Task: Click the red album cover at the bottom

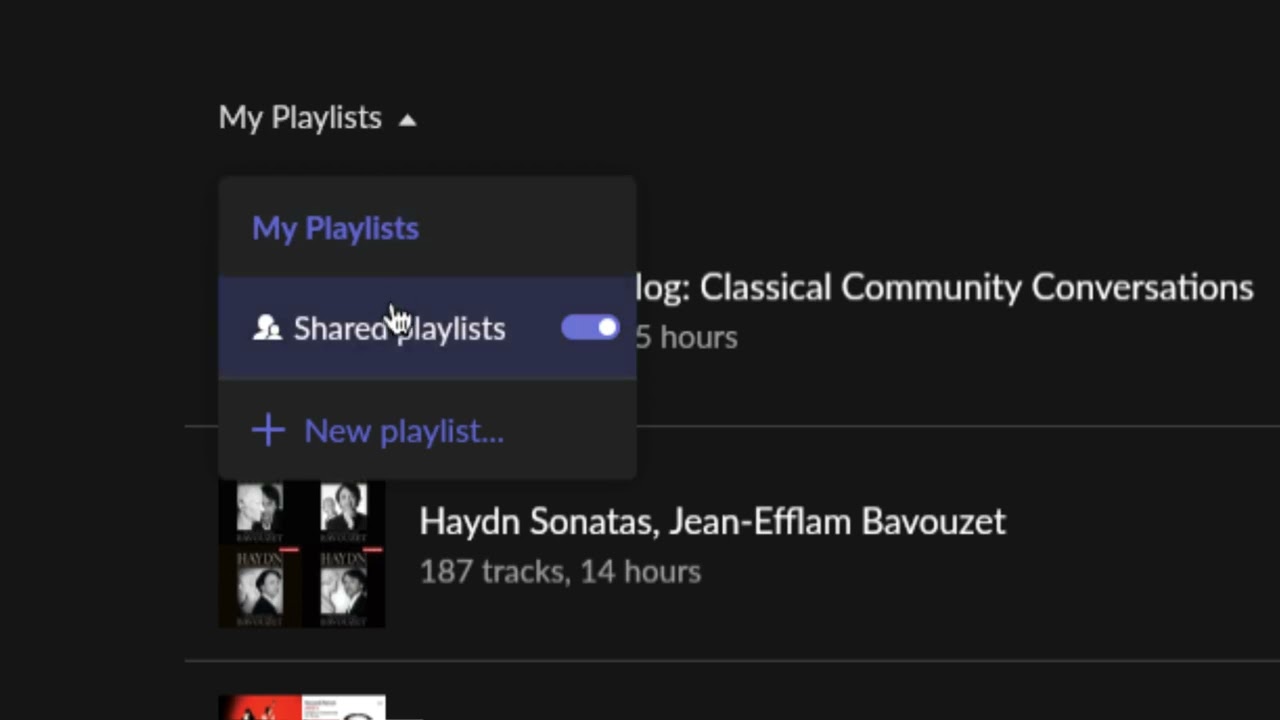Action: (x=260, y=708)
